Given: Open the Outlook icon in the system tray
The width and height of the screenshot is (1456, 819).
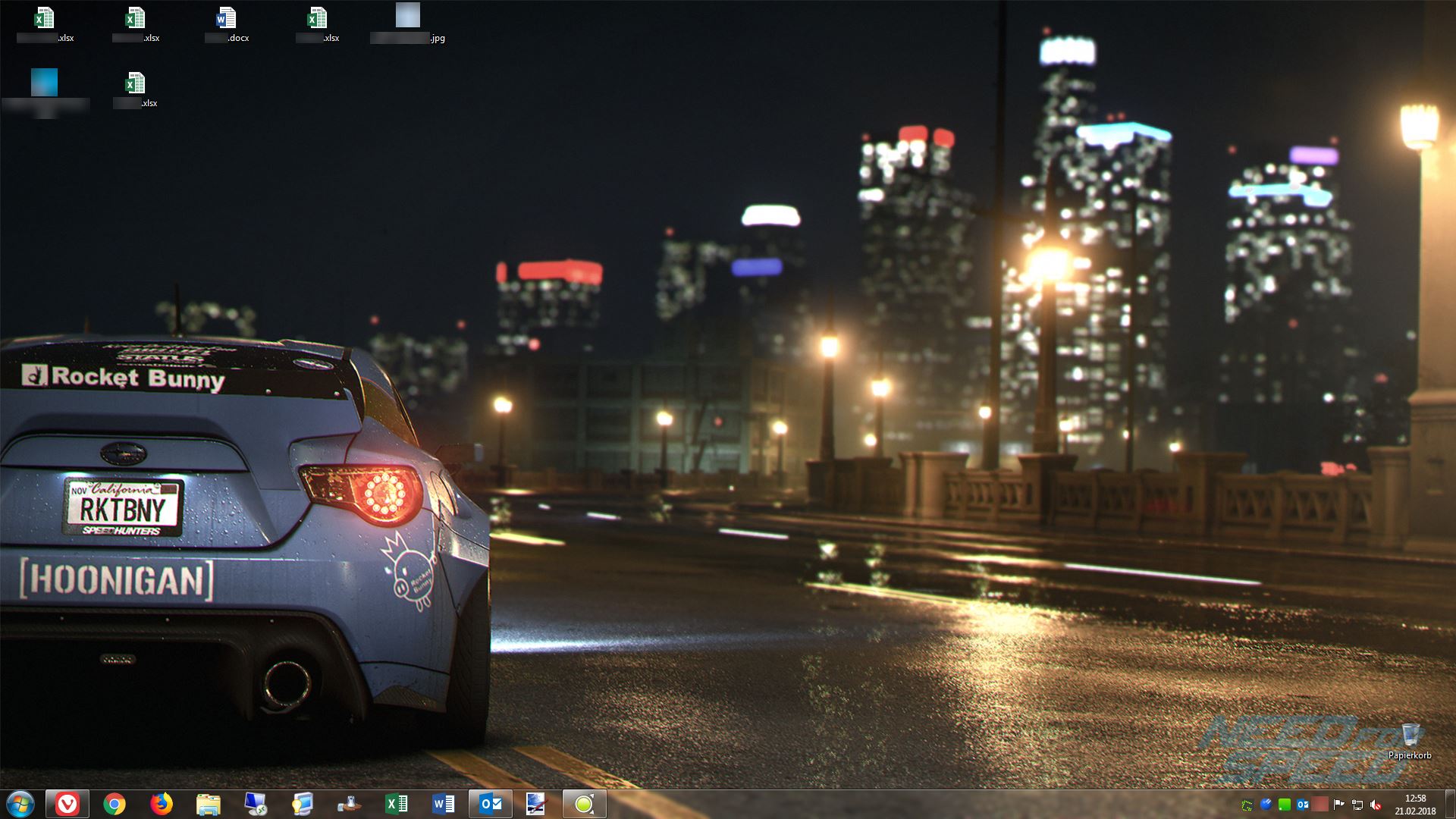Looking at the screenshot, I should [x=1303, y=805].
